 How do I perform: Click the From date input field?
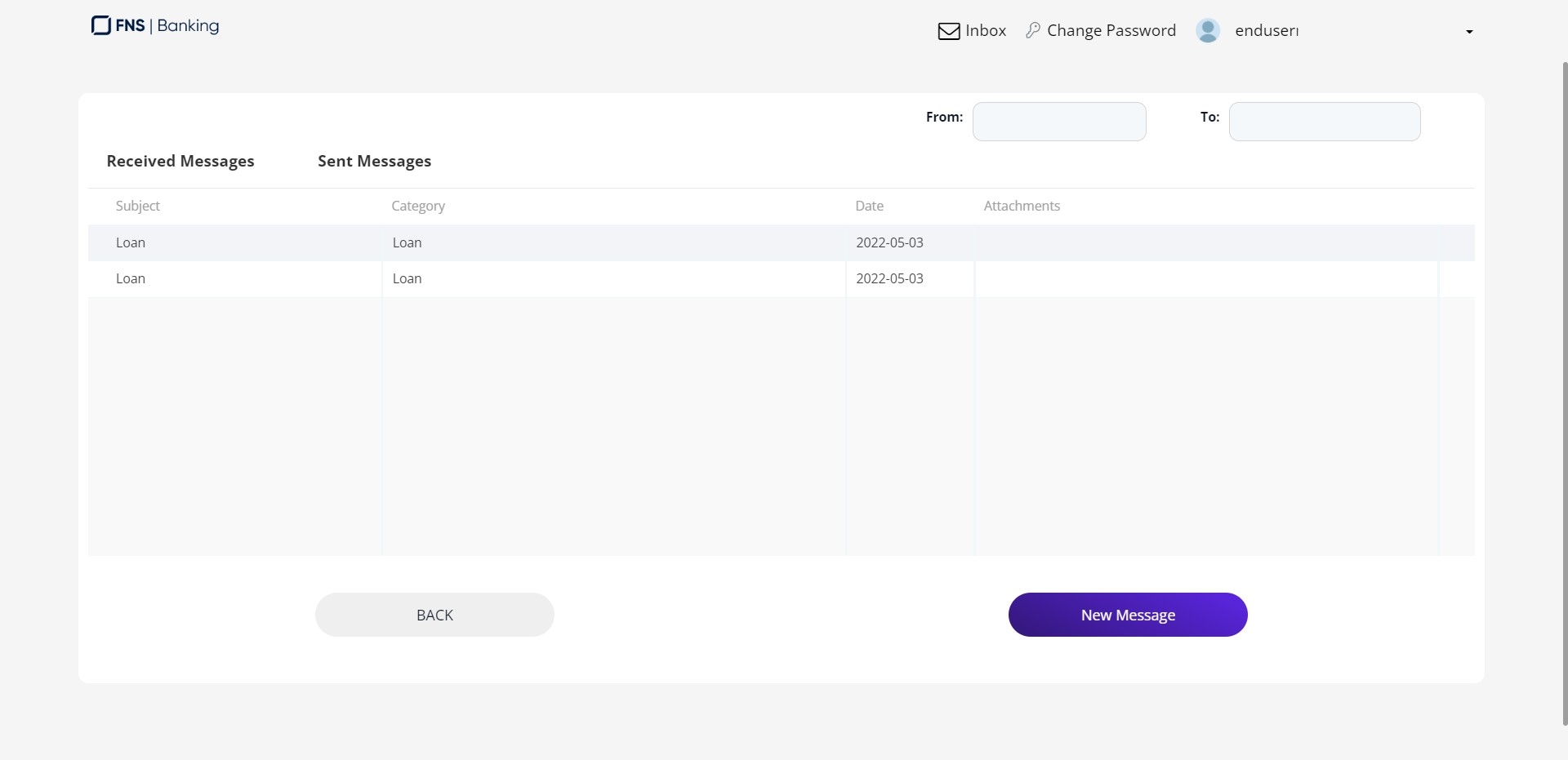click(x=1058, y=122)
